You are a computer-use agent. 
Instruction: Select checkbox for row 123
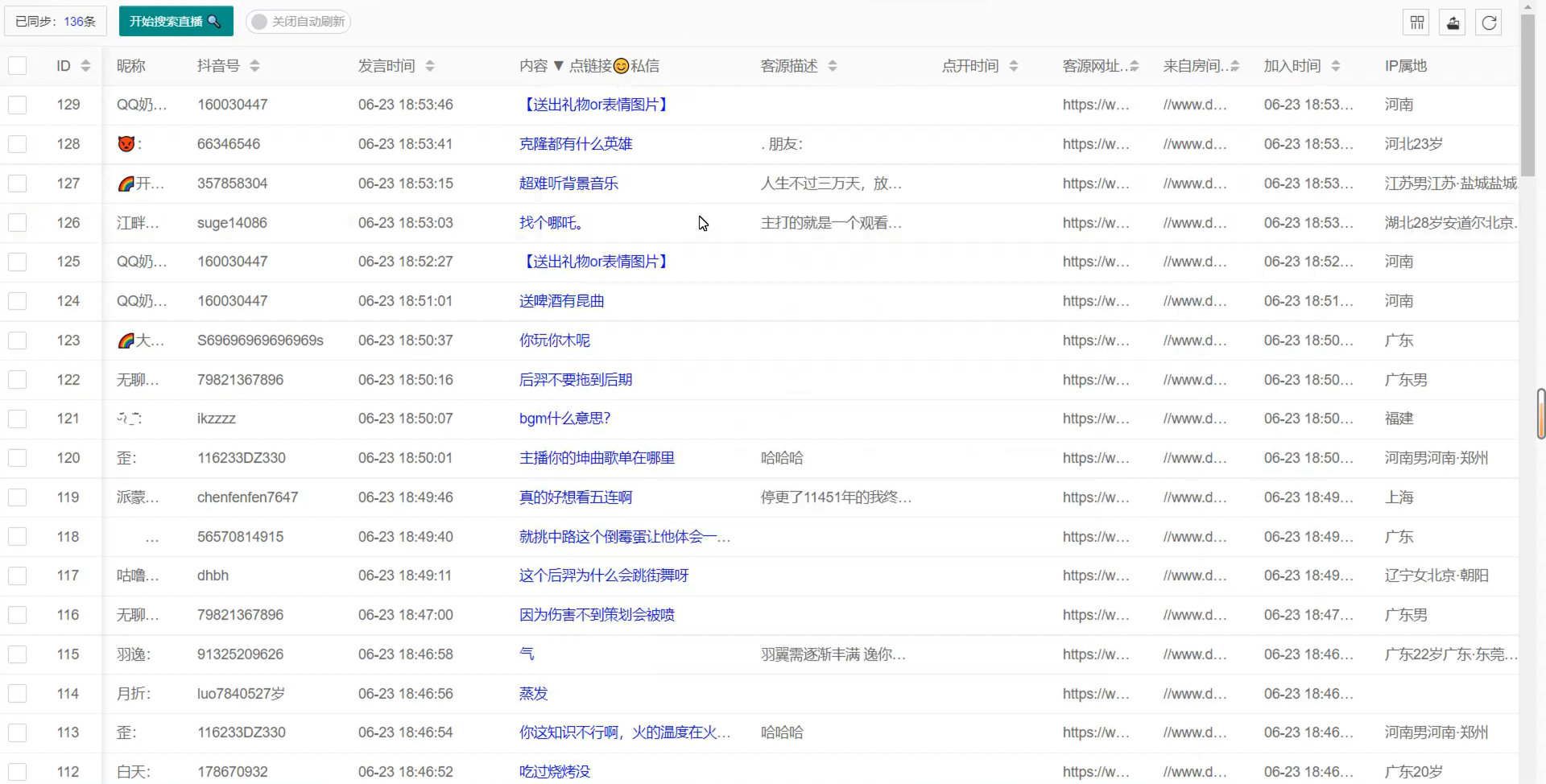pos(18,340)
